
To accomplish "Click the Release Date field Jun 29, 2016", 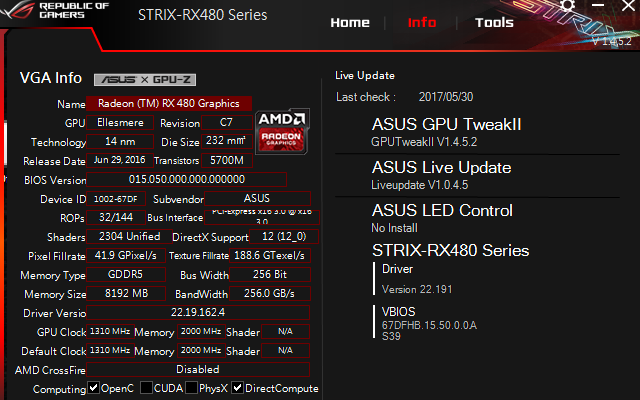I will pyautogui.click(x=120, y=160).
